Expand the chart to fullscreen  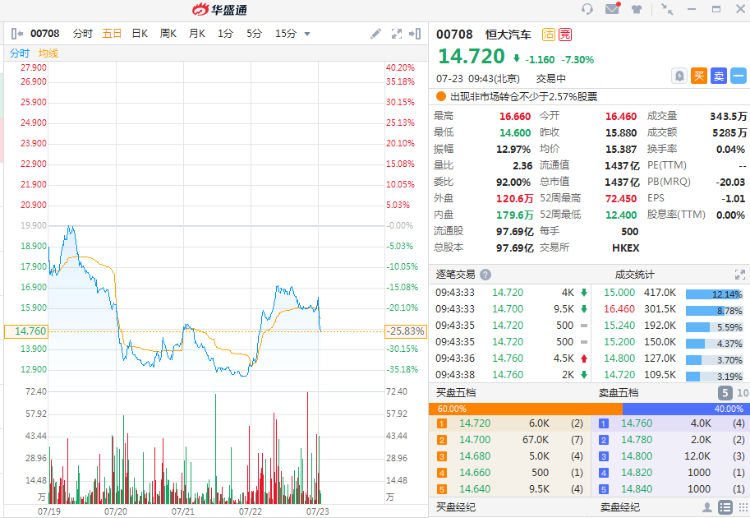coord(397,33)
